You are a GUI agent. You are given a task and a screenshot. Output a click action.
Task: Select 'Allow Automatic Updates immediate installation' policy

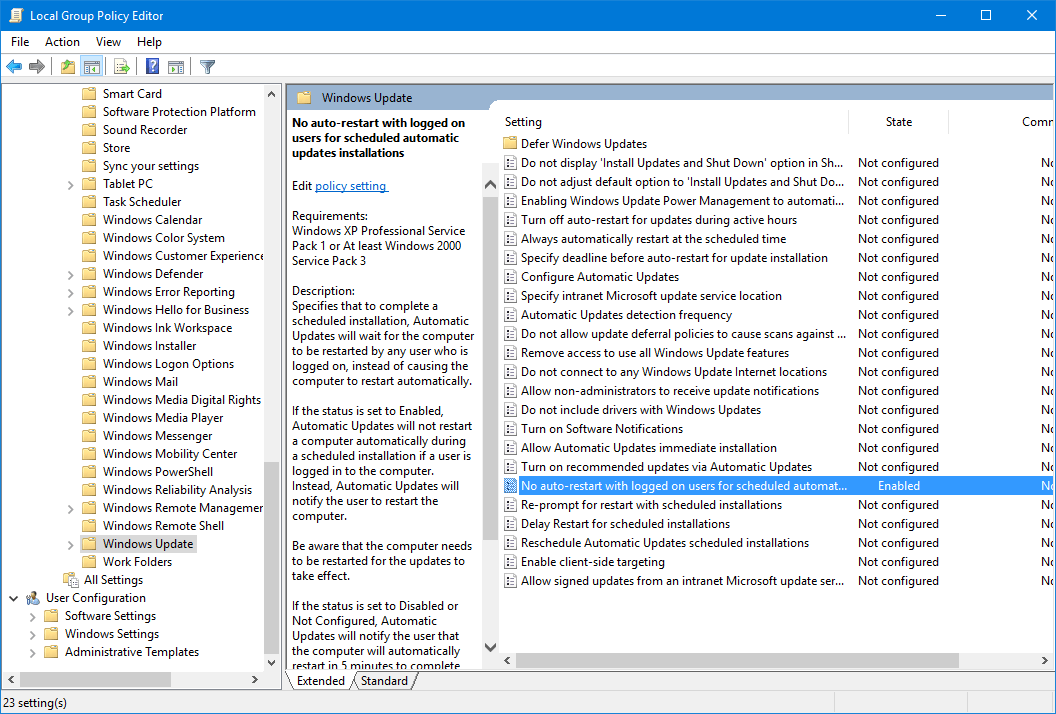click(x=649, y=447)
